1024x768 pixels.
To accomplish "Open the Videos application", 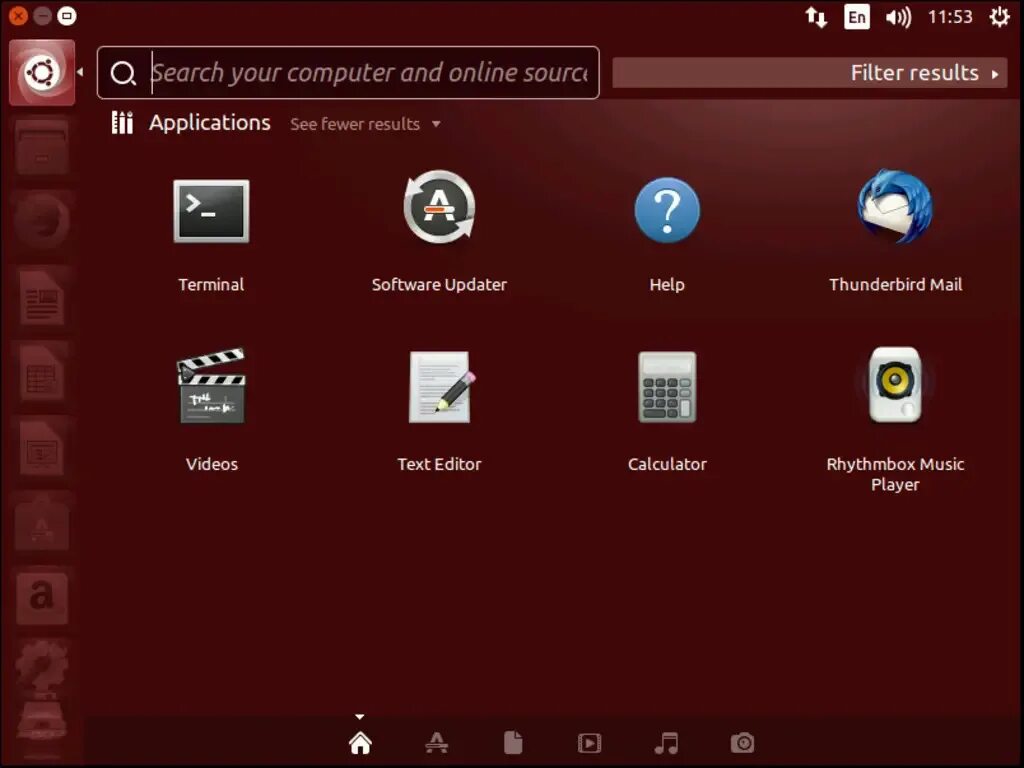I will pyautogui.click(x=212, y=386).
